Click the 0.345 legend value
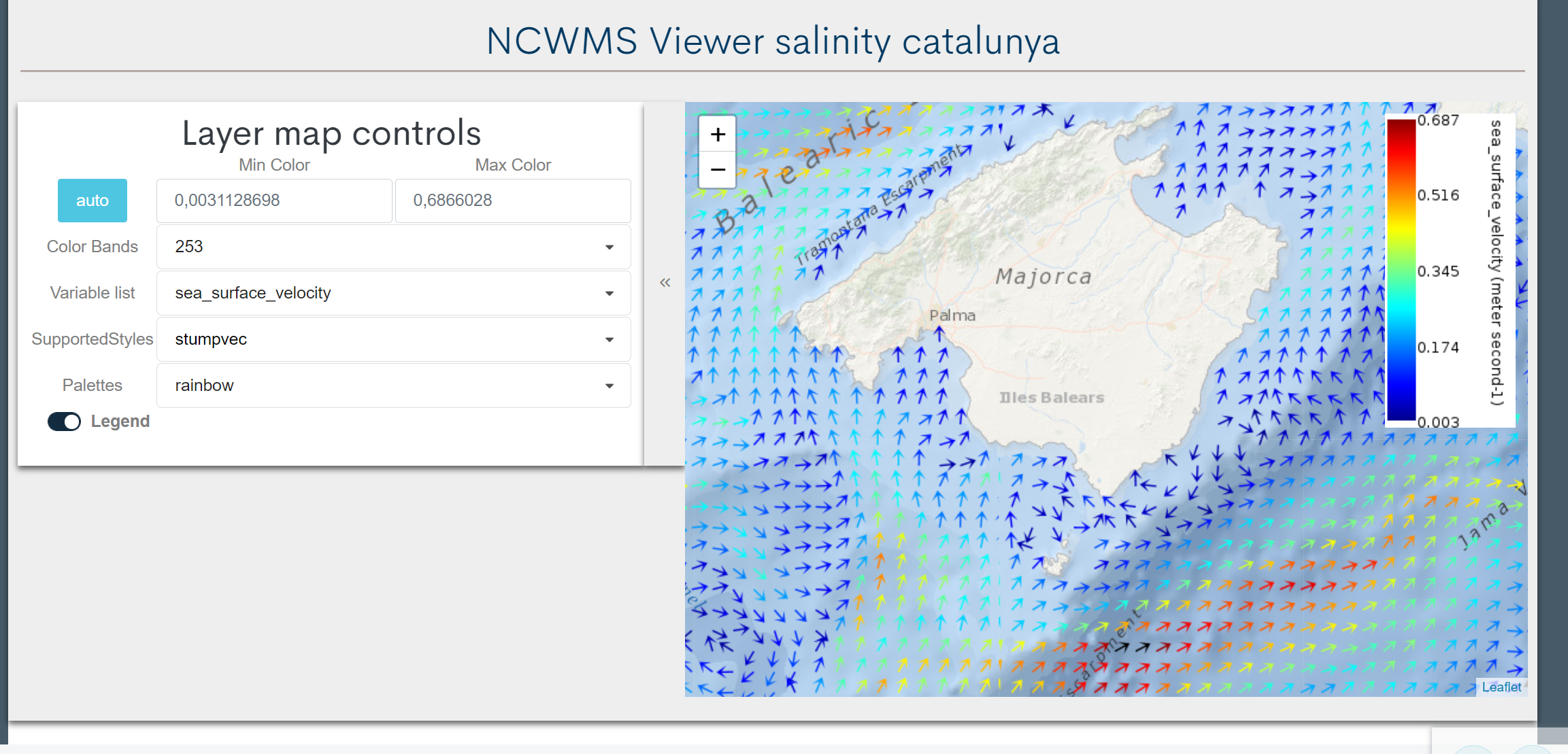 [x=1438, y=271]
